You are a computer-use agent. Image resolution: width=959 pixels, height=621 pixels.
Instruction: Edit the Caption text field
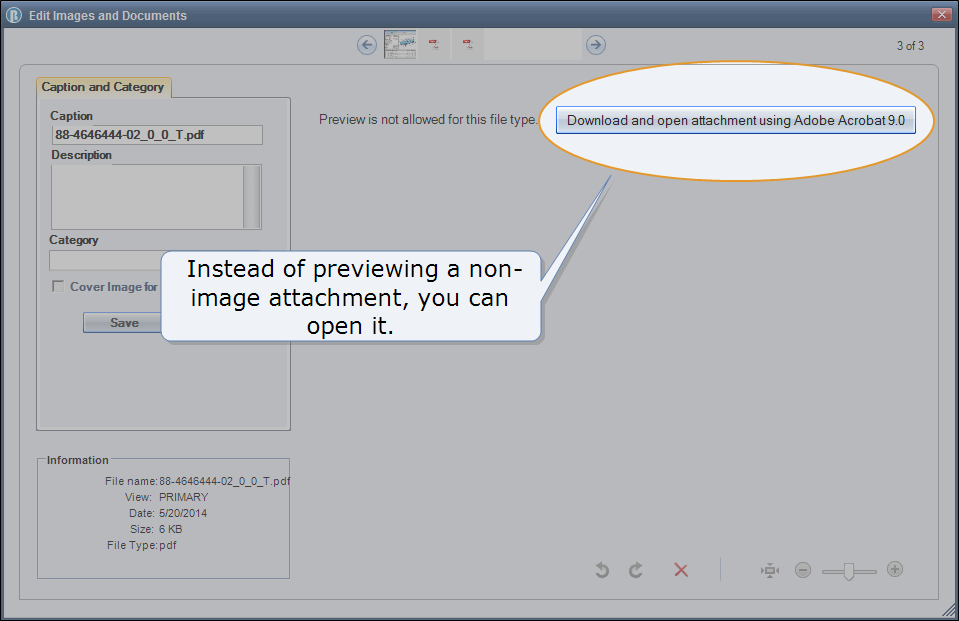click(x=157, y=135)
